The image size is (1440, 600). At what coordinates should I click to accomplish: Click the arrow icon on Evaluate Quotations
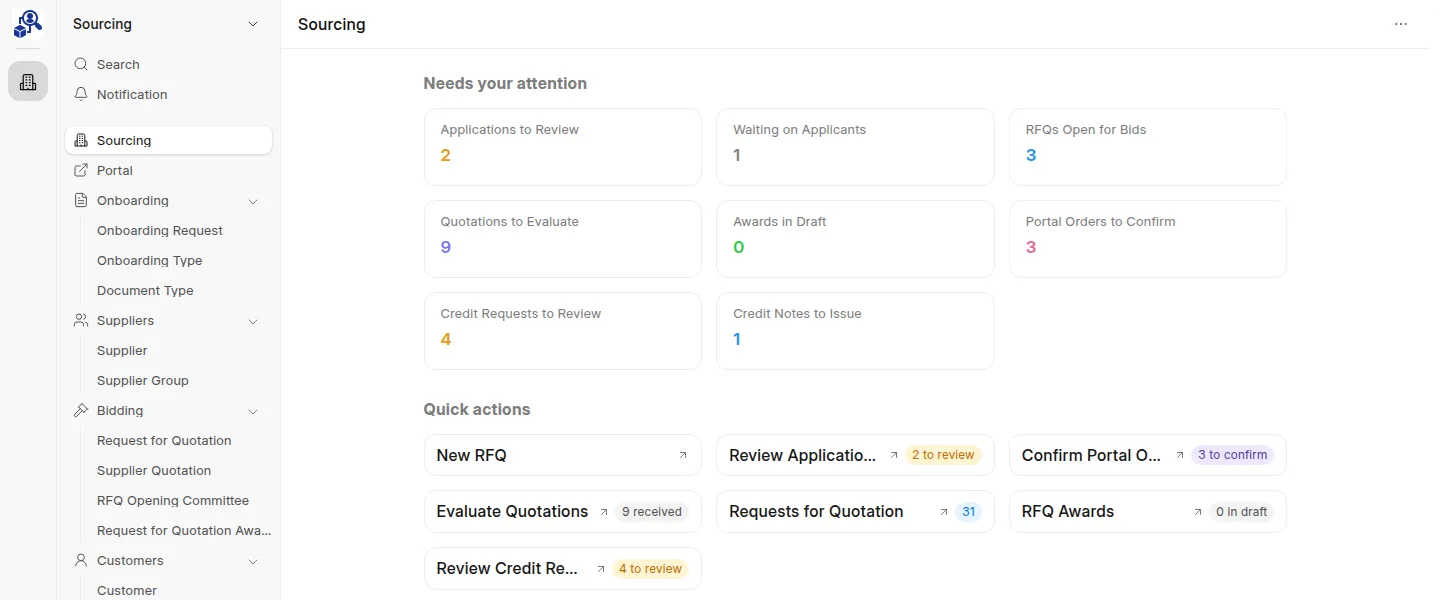(603, 511)
